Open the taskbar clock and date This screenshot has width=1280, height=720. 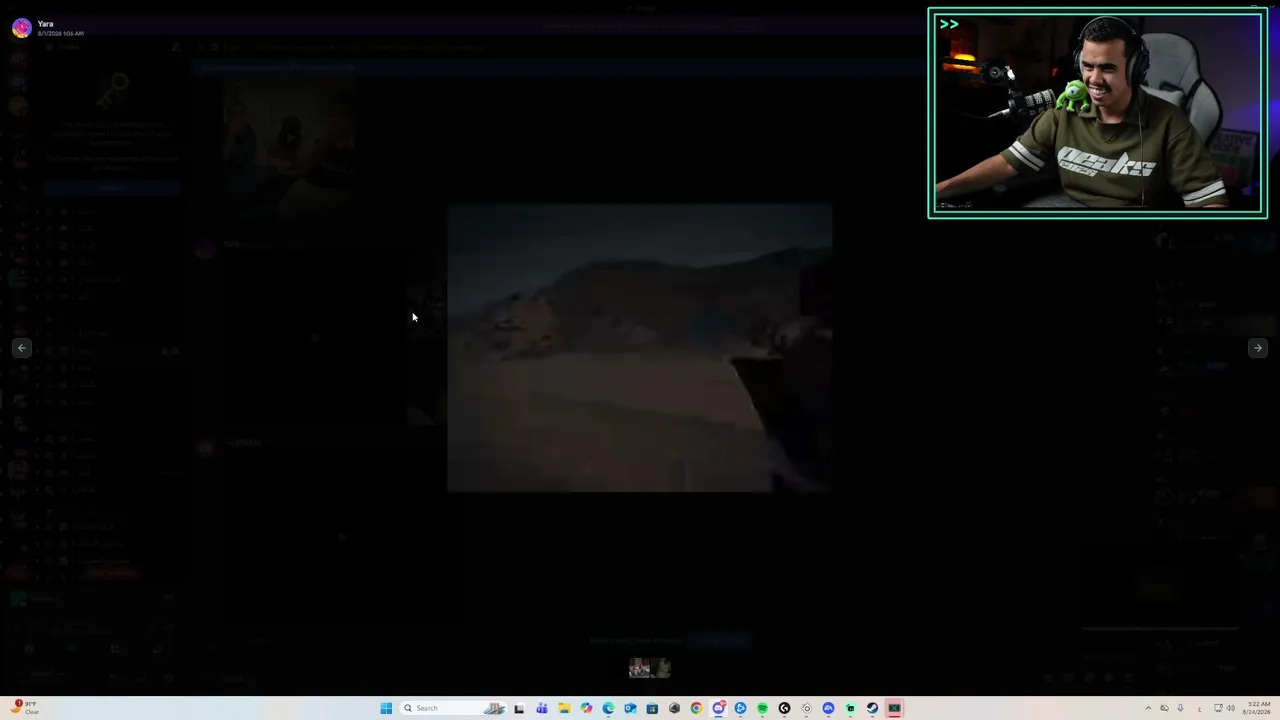(x=1257, y=709)
